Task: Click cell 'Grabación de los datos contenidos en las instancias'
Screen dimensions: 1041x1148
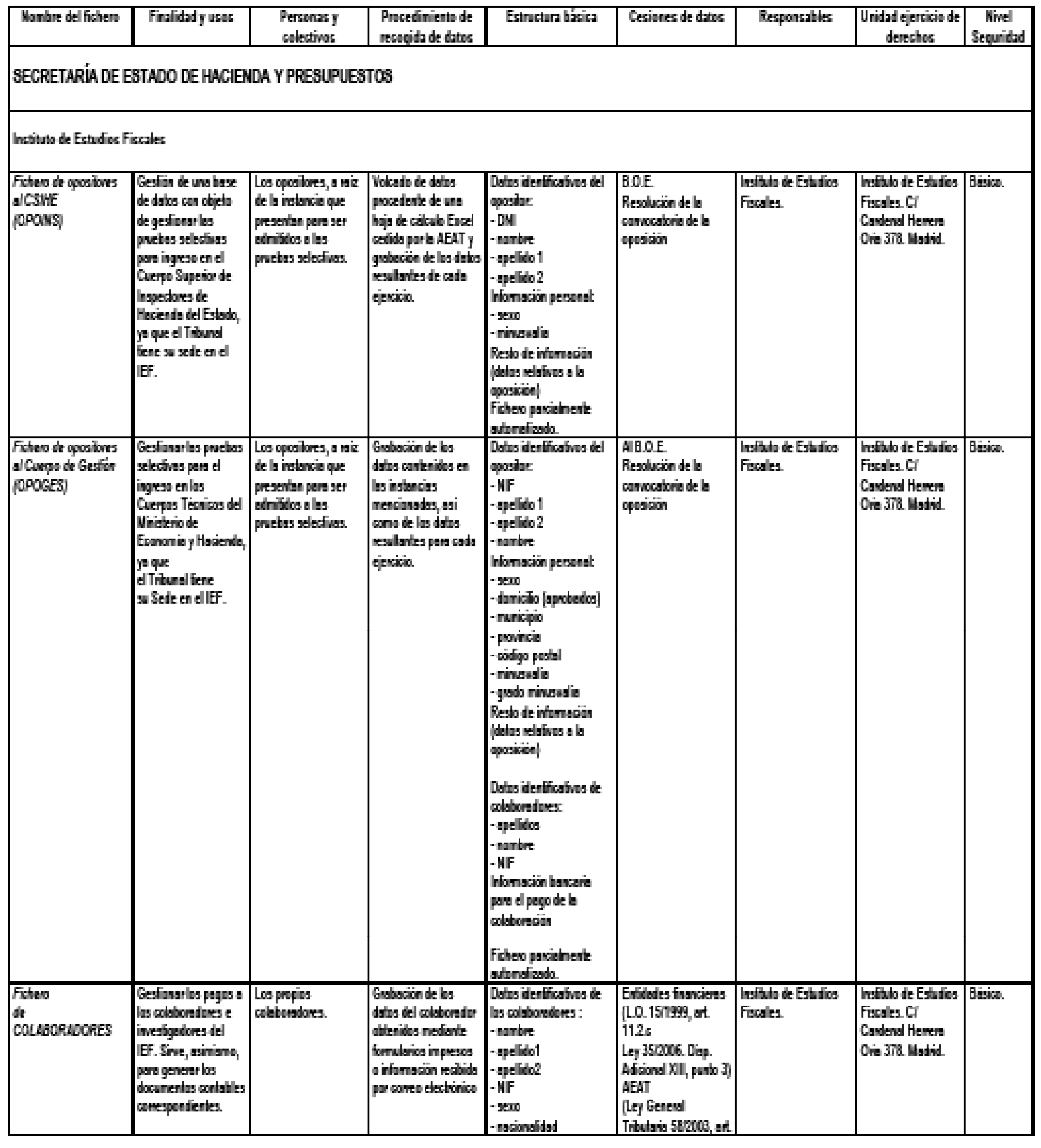Action: click(x=427, y=709)
